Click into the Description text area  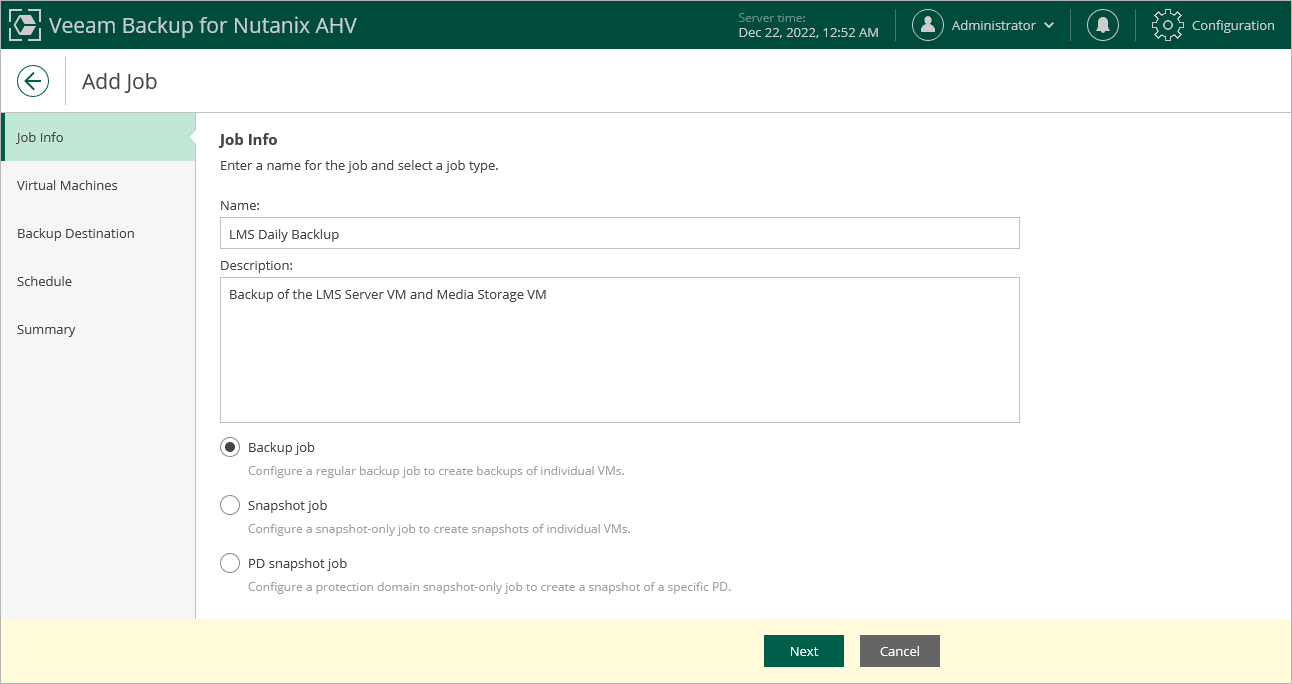(620, 350)
